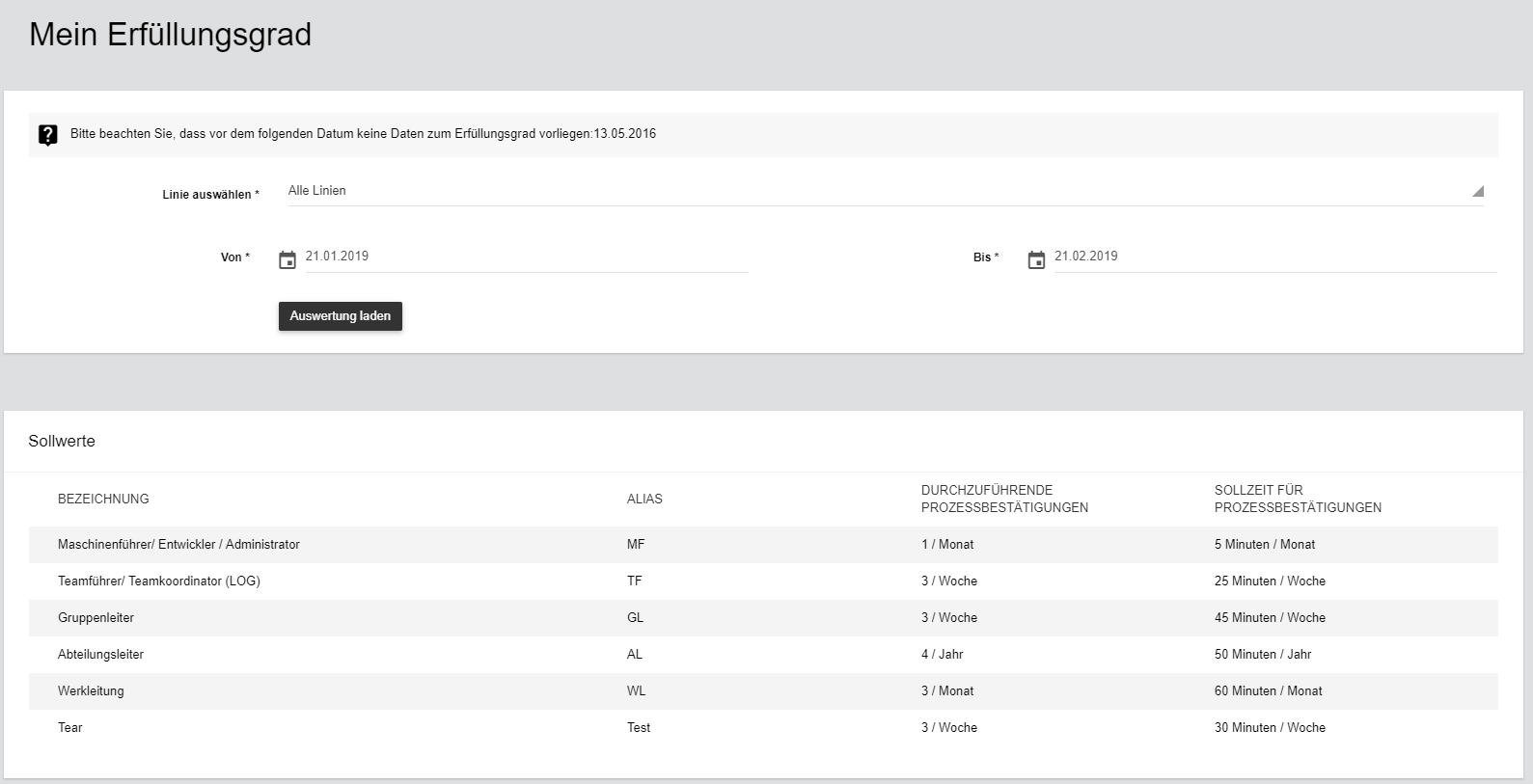Screen dimensions: 1533x784
Task: Select the Maschinenführer/ Entwickler / Administrator row
Action: click(178, 545)
